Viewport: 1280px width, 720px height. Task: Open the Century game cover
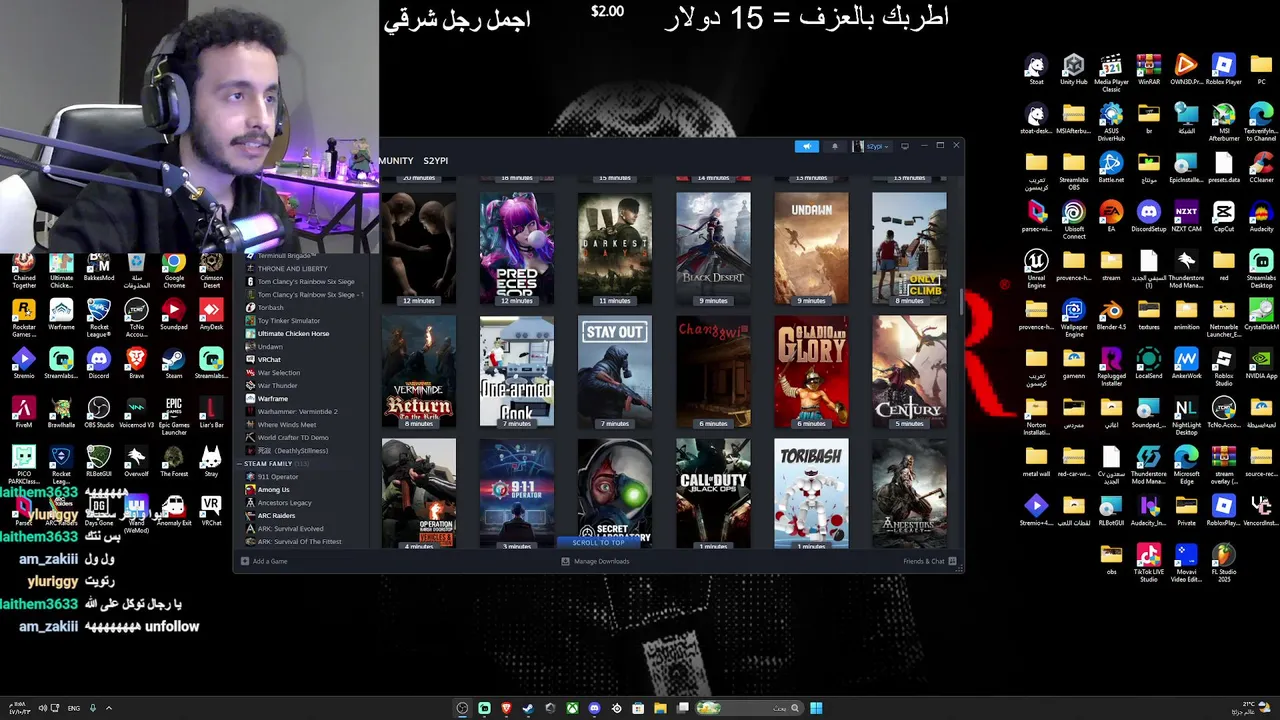909,372
